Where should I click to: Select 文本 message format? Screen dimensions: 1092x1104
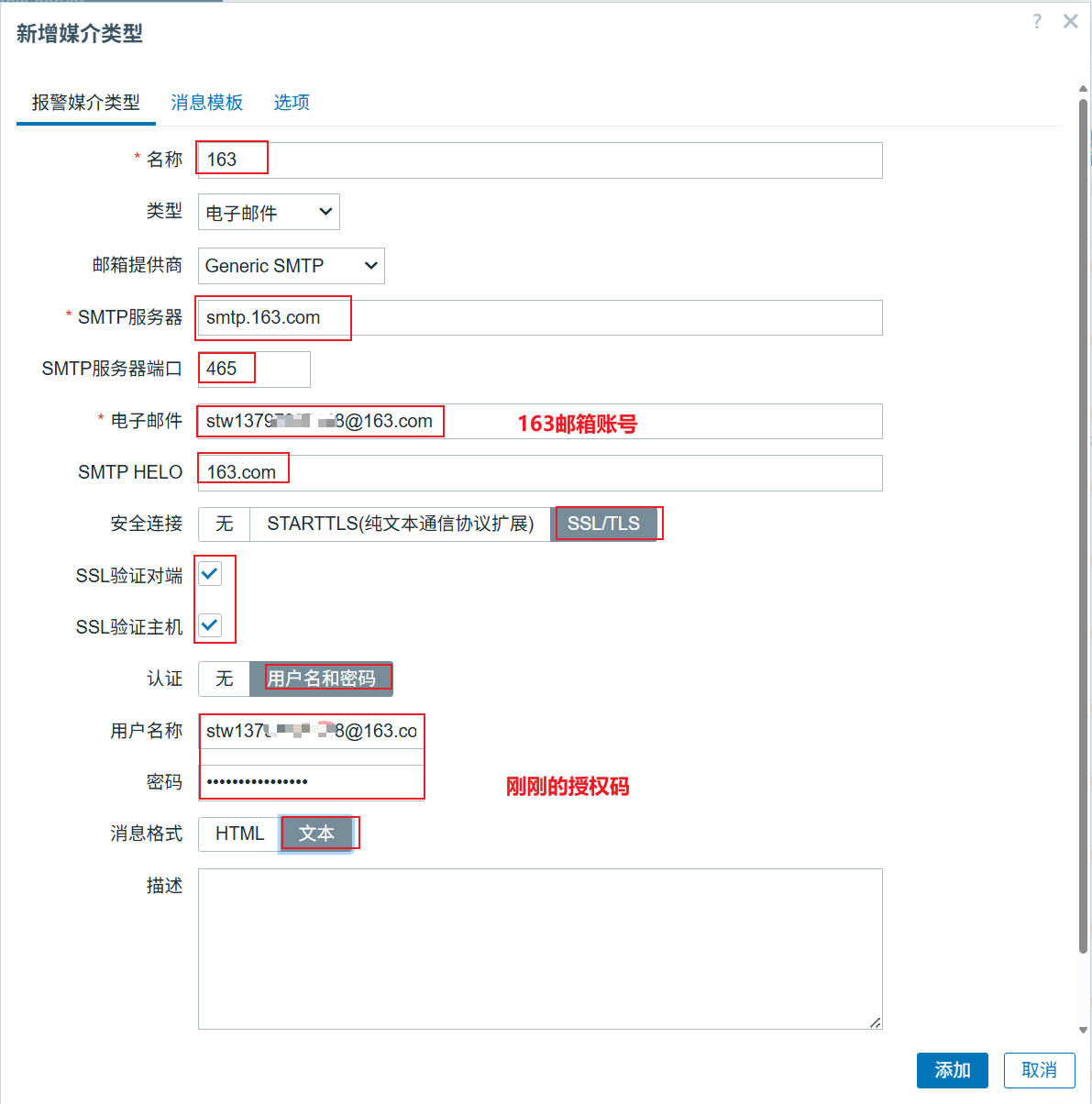click(x=316, y=834)
